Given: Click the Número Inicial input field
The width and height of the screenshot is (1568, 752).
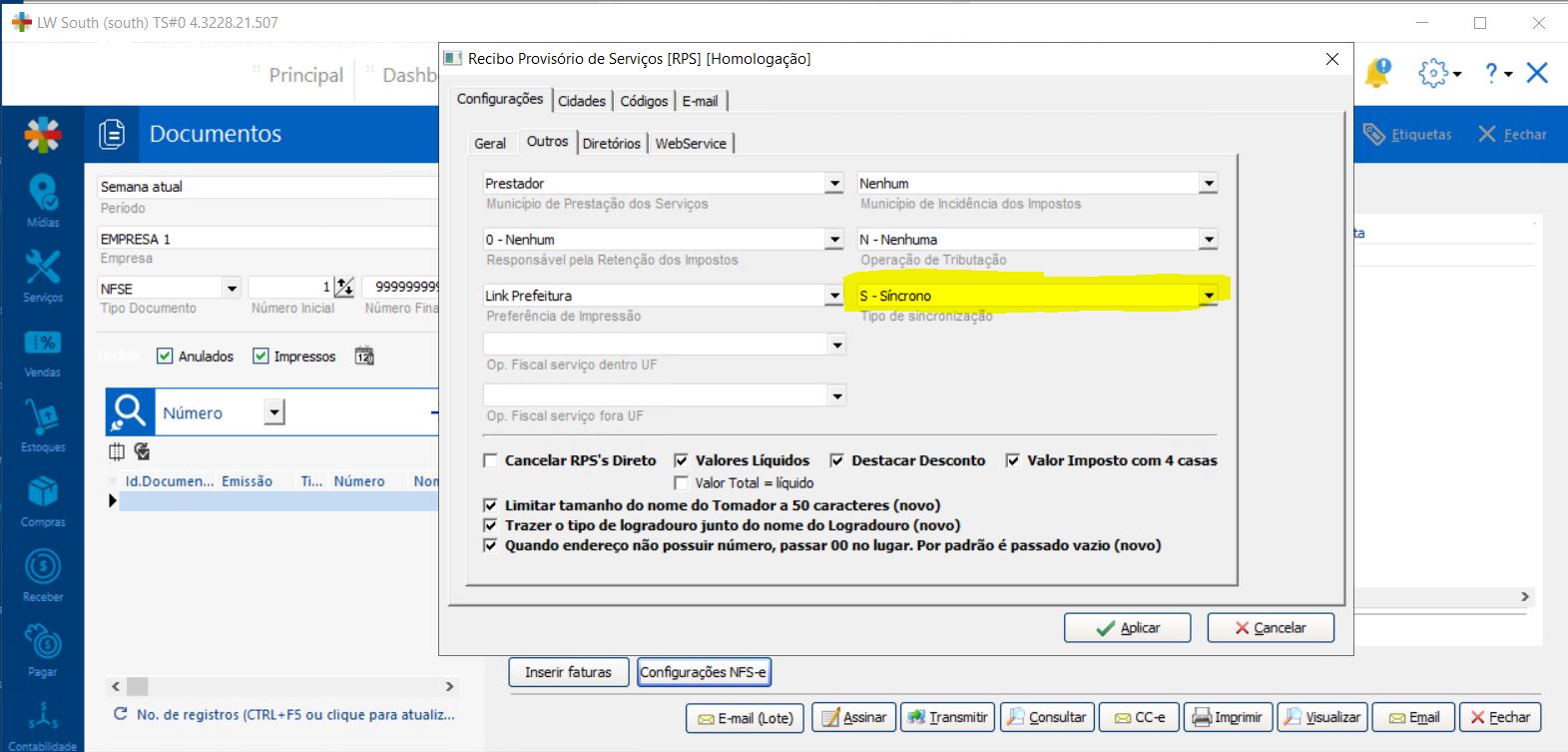Looking at the screenshot, I should coord(288,288).
